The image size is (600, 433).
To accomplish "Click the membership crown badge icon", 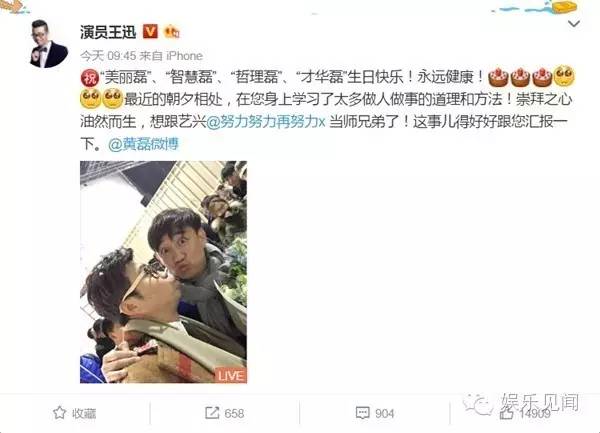I will [x=171, y=32].
